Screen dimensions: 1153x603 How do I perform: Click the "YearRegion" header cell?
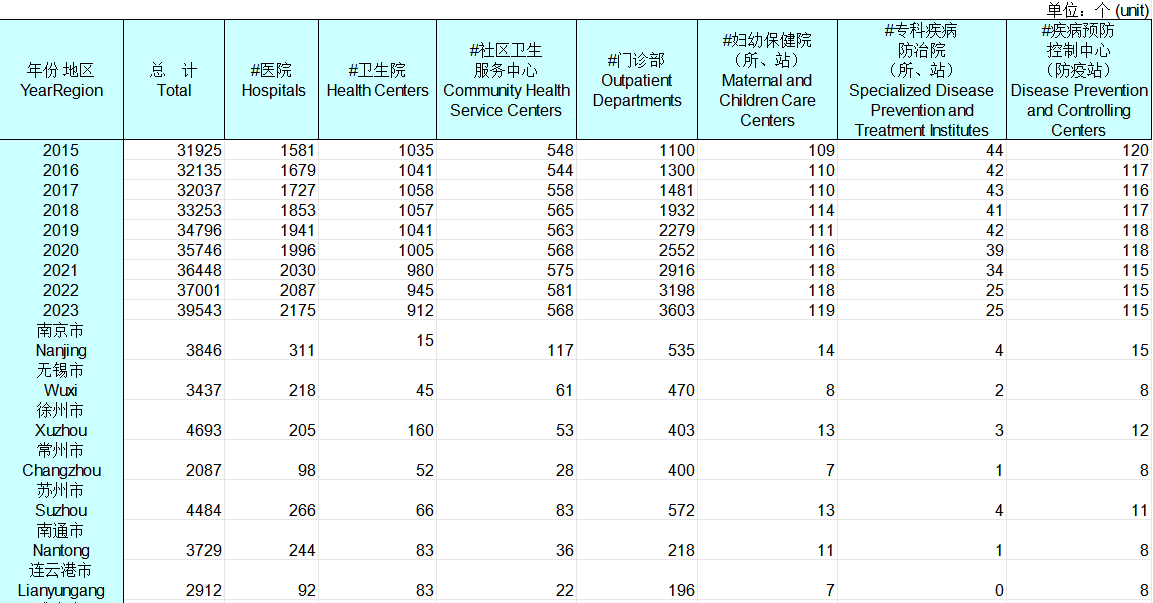61,80
